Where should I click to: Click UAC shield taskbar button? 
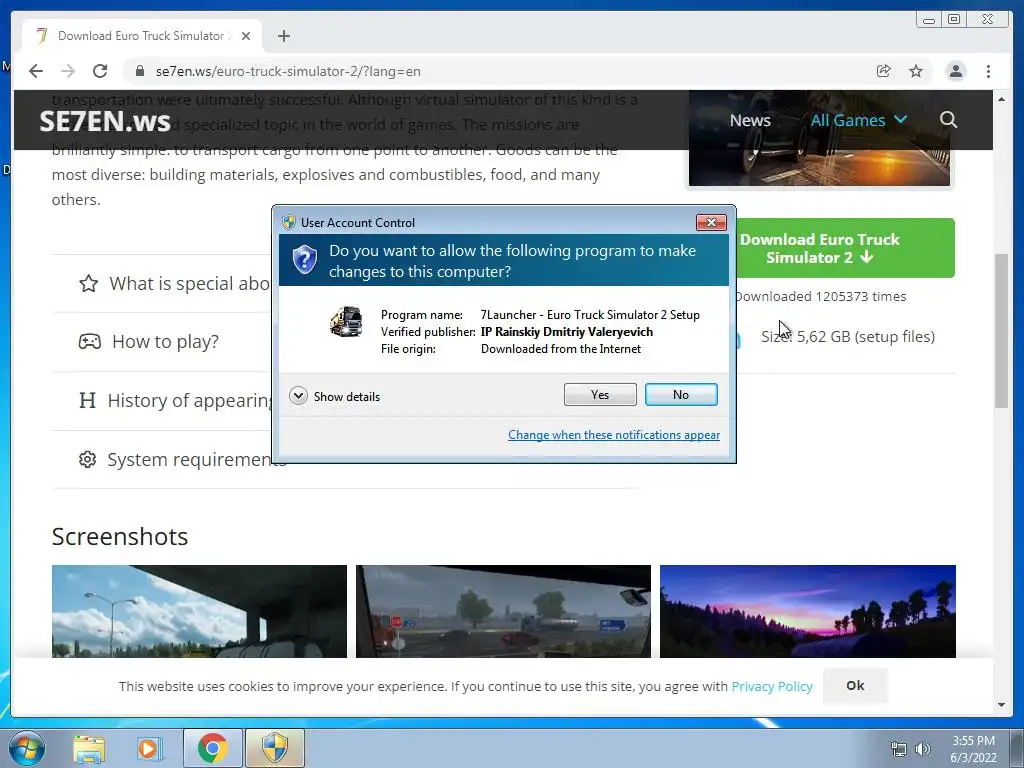275,748
